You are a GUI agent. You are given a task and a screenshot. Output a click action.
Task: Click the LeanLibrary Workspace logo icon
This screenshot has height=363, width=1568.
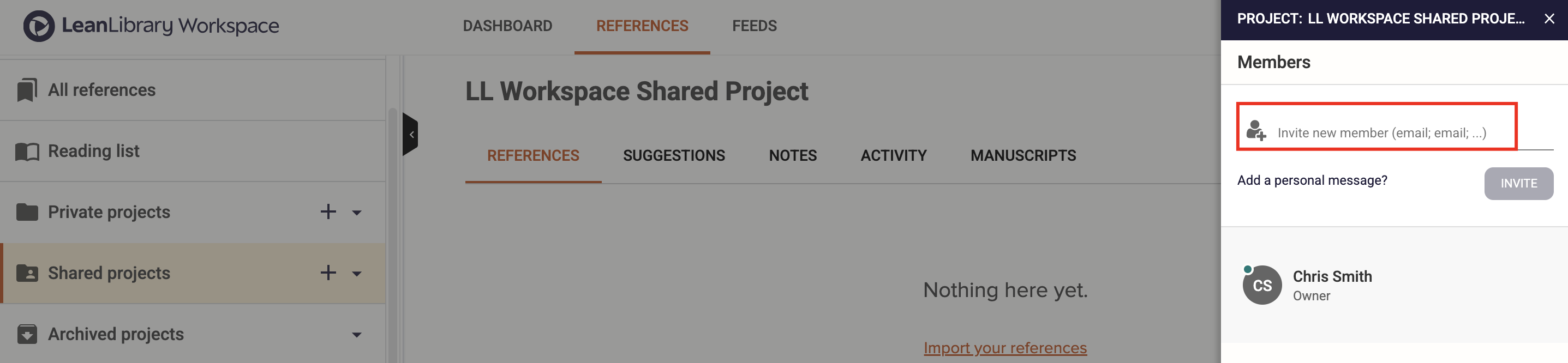coord(38,26)
